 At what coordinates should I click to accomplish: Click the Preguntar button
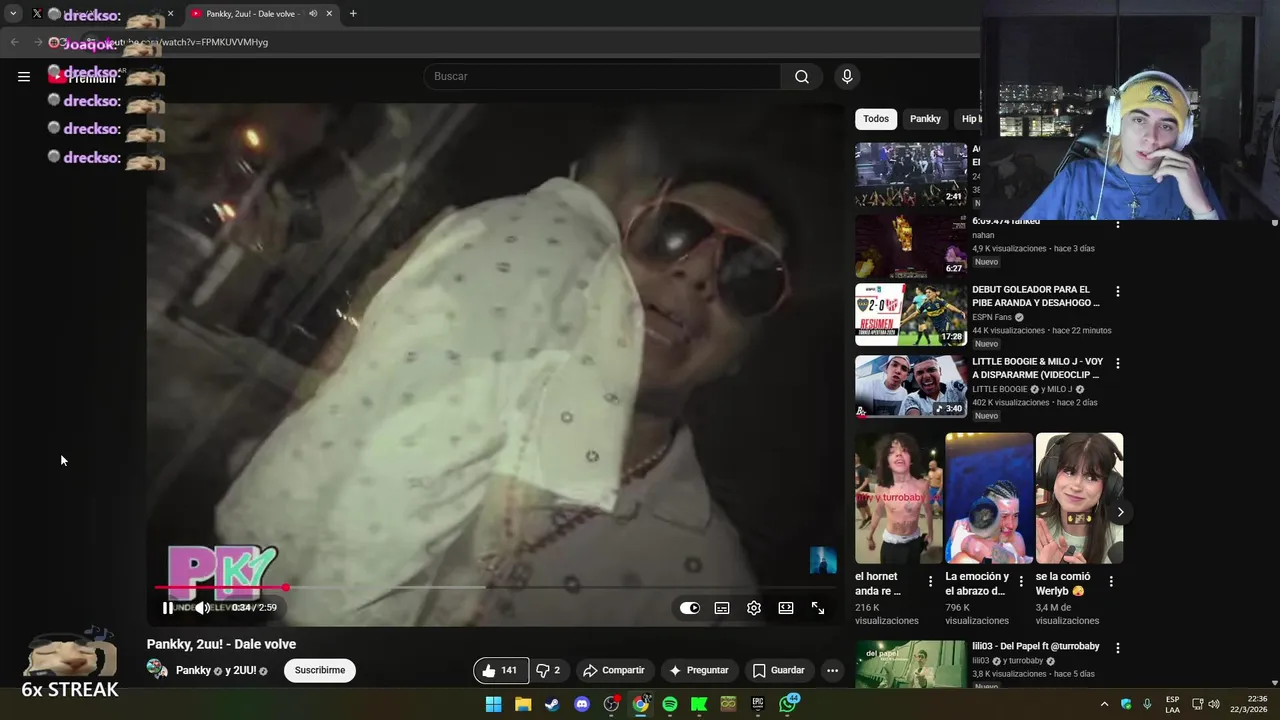pos(699,670)
